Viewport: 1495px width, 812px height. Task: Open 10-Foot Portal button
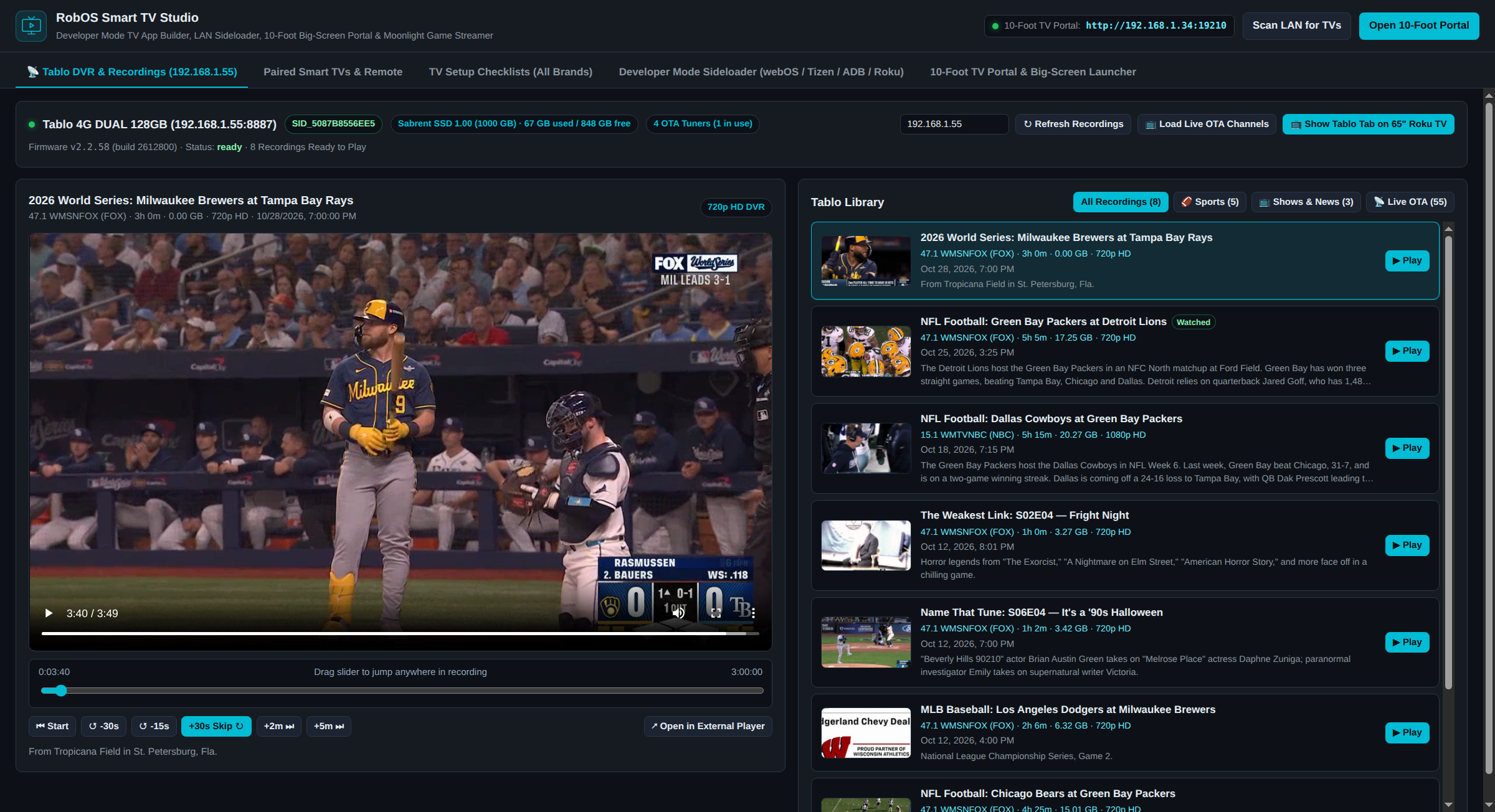1419,26
